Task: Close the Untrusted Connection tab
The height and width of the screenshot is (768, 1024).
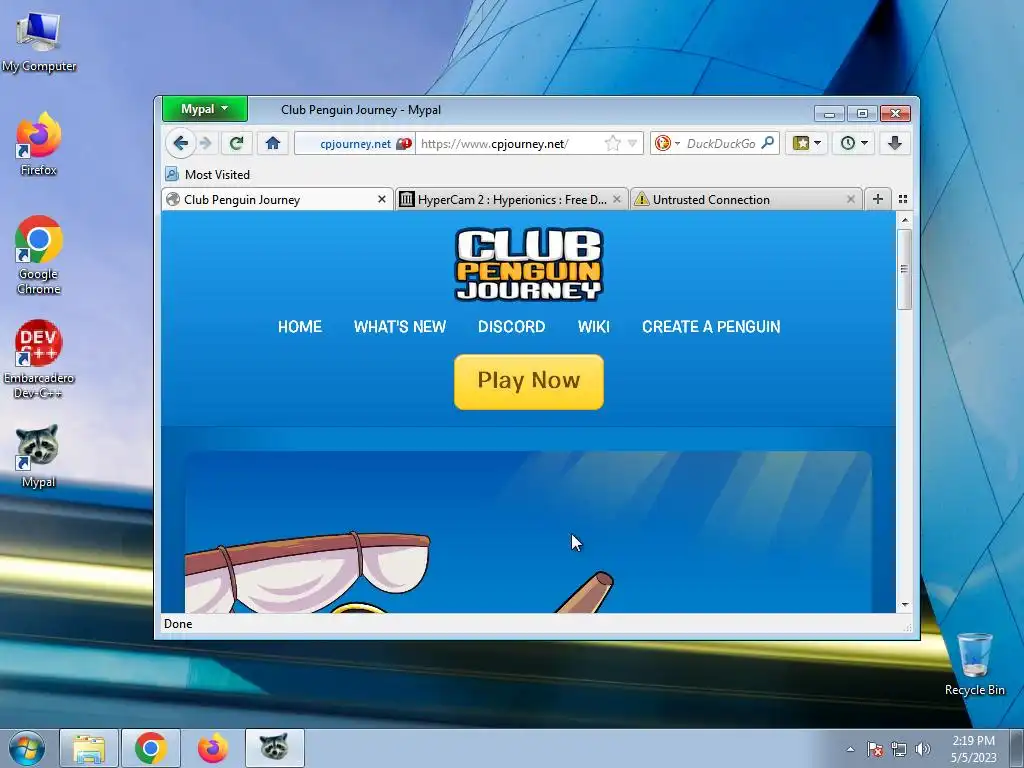Action: click(x=850, y=199)
